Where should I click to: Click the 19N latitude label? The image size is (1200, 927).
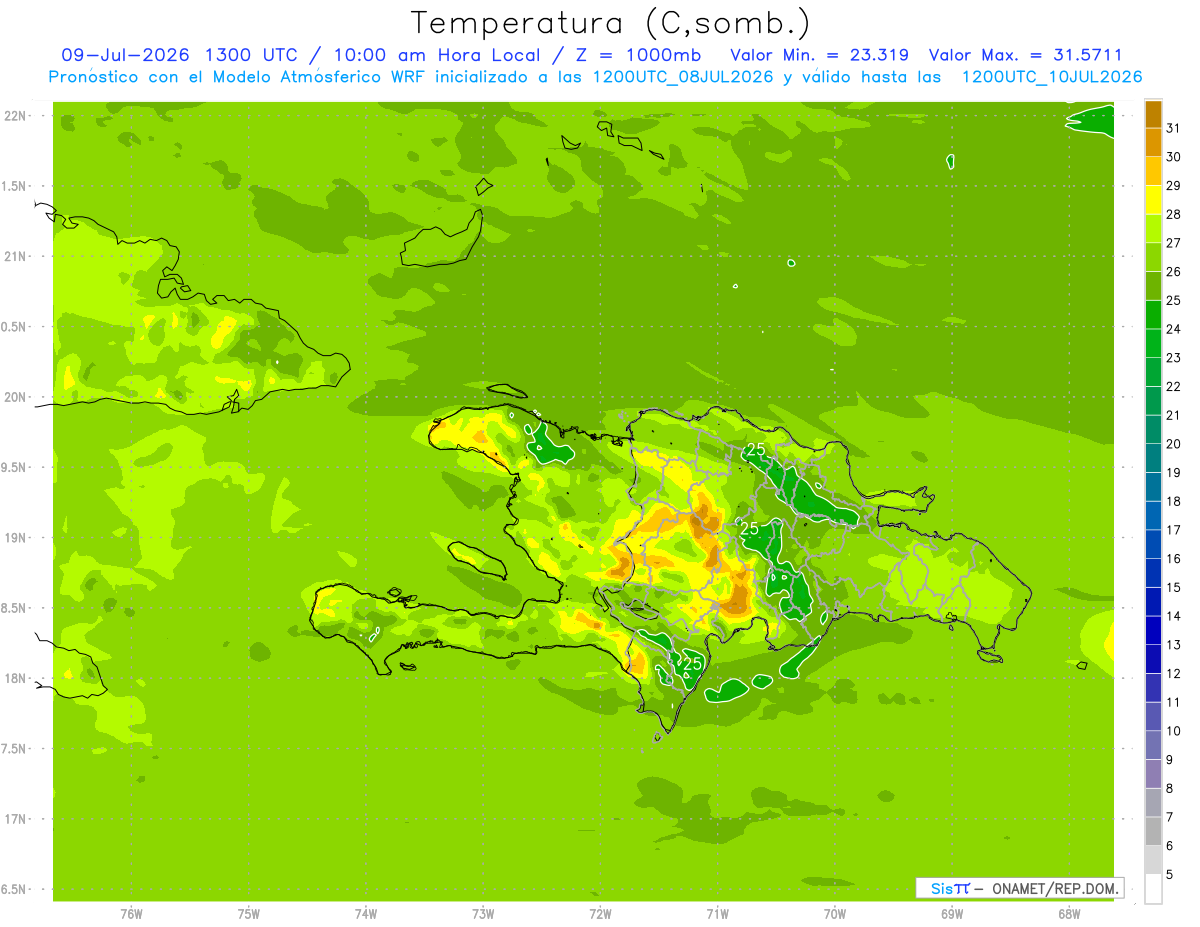[16, 538]
